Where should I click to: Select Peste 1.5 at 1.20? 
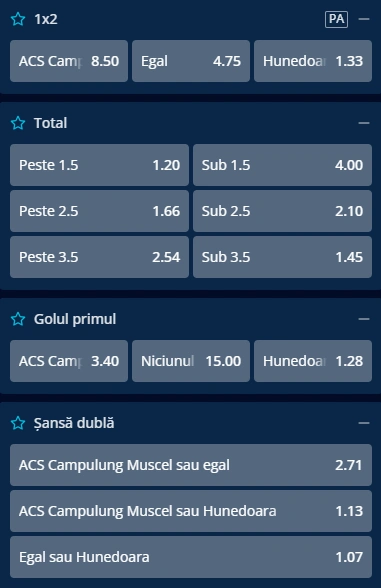pos(99,165)
